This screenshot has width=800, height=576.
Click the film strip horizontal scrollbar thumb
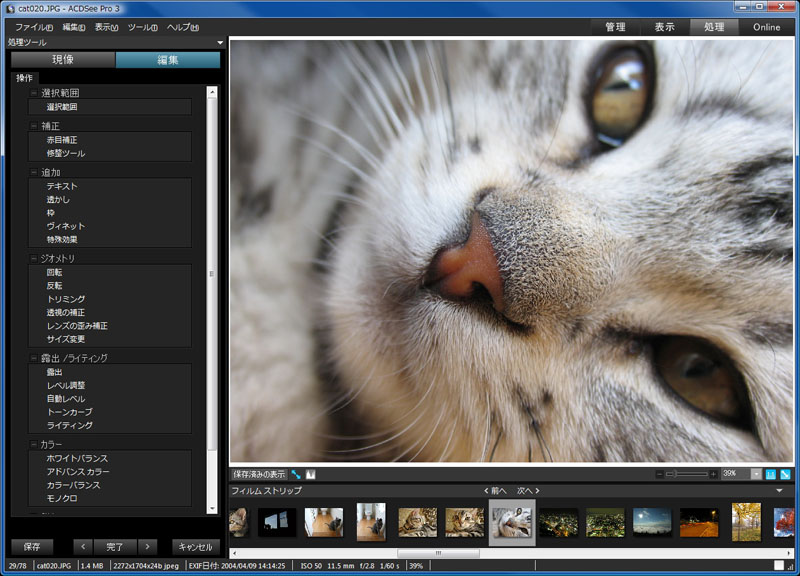(438, 553)
